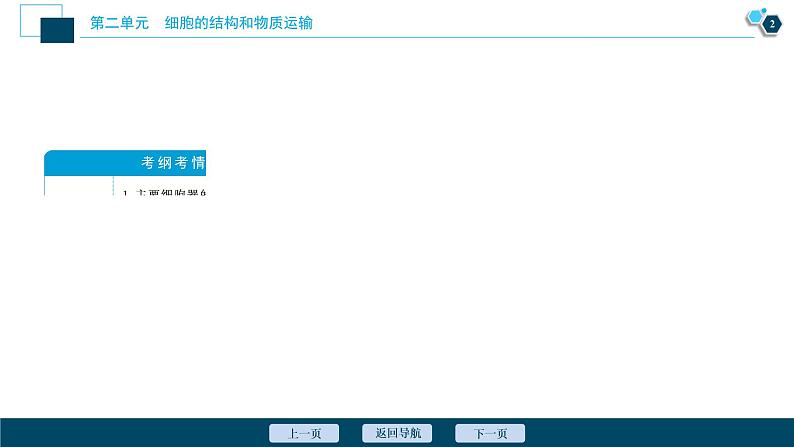The width and height of the screenshot is (794, 447).
Task: Click the solid dark blue square logo
Action: (57, 30)
